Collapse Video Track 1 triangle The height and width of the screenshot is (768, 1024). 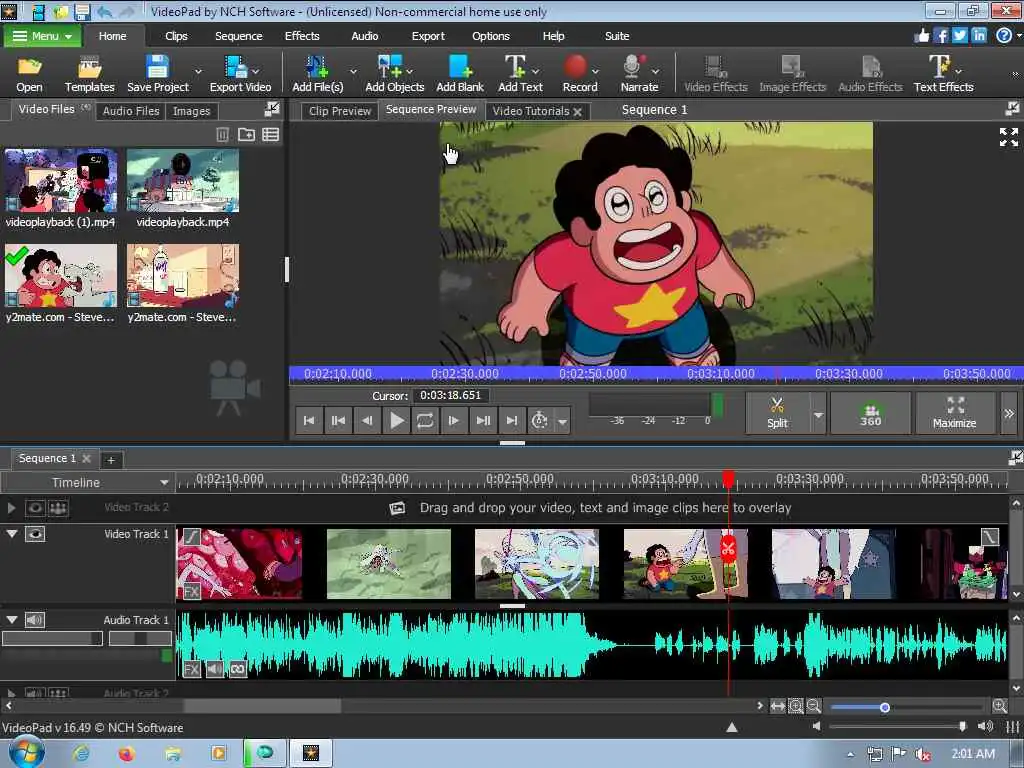[x=12, y=534]
